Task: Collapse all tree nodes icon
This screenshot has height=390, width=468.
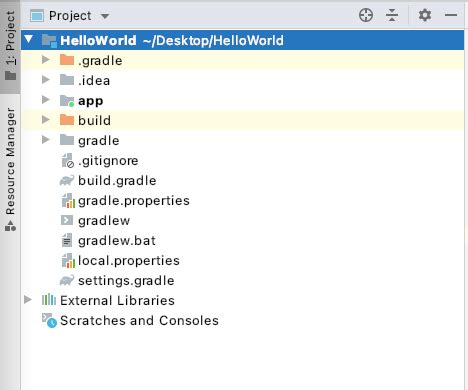Action: pyautogui.click(x=392, y=15)
